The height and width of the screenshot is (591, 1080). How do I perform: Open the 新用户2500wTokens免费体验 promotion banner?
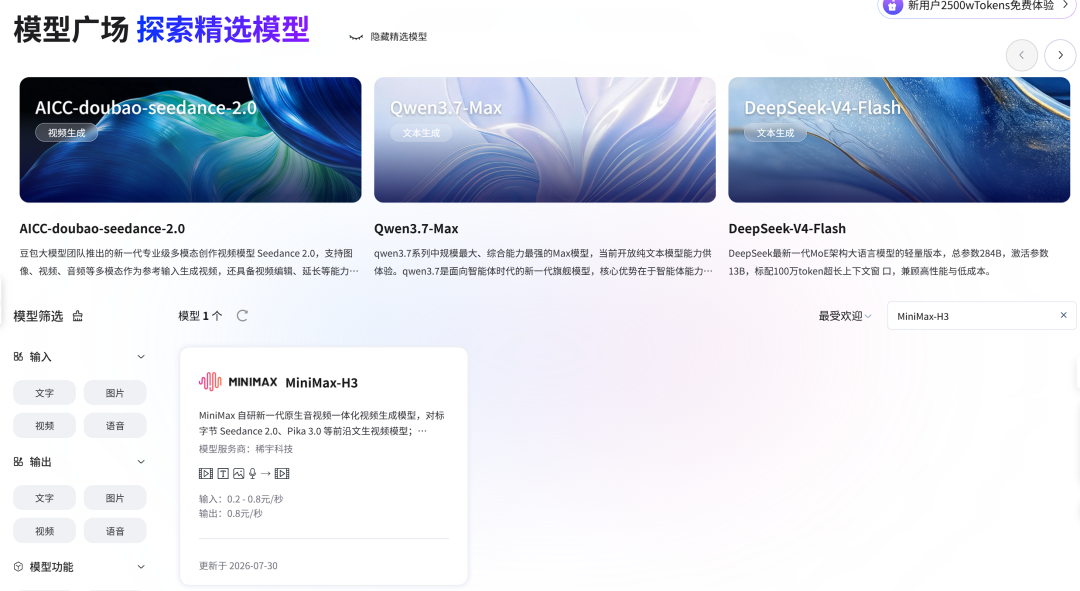977,7
